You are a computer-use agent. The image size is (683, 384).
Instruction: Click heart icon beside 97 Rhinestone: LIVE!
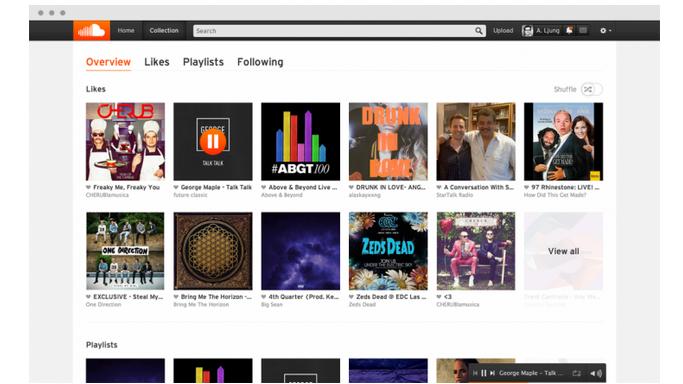[x=527, y=187]
